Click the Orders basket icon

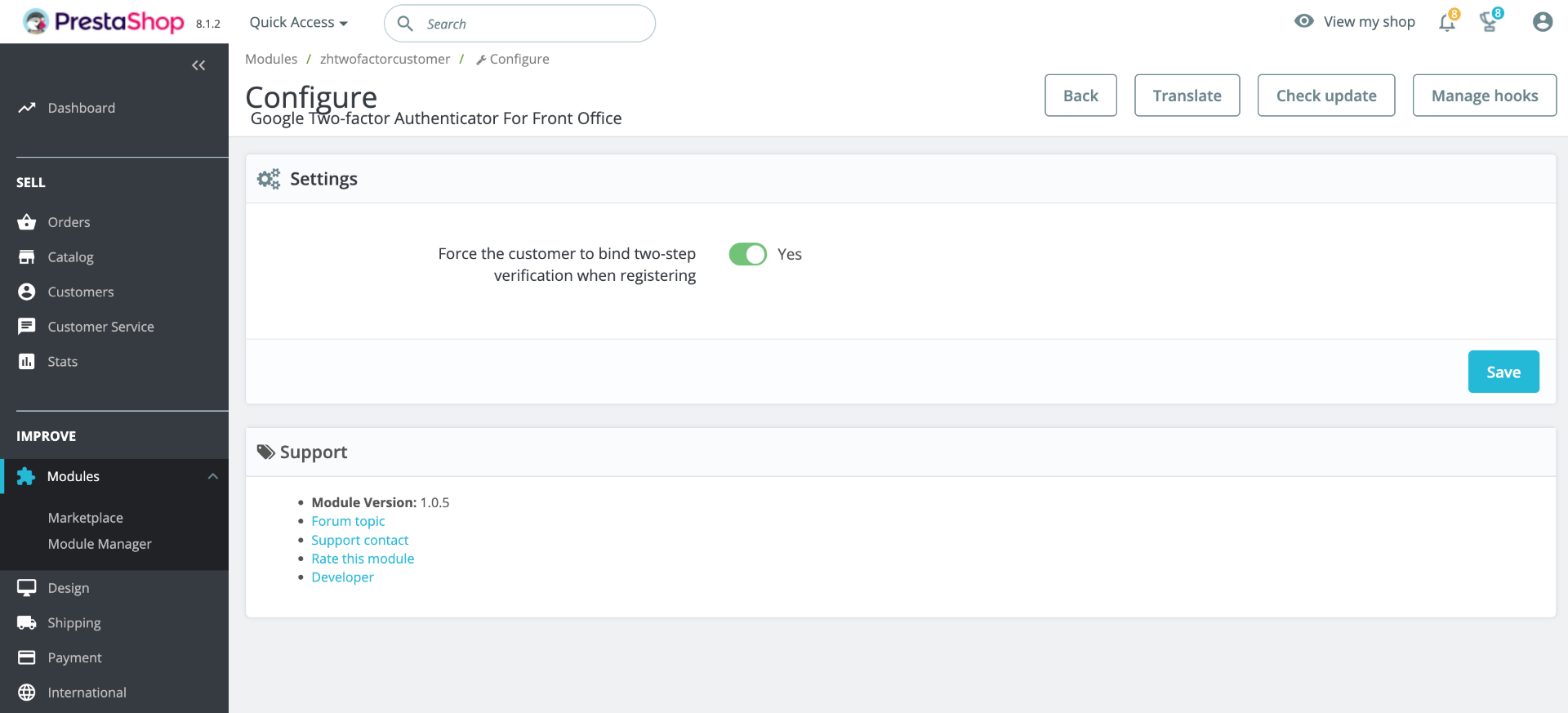[x=27, y=222]
